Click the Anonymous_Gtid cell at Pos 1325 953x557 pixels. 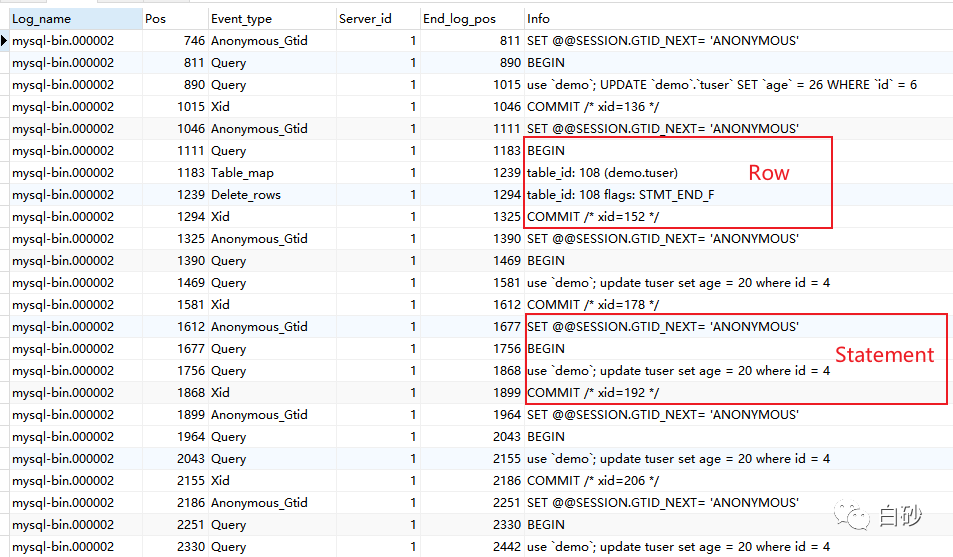pos(272,239)
